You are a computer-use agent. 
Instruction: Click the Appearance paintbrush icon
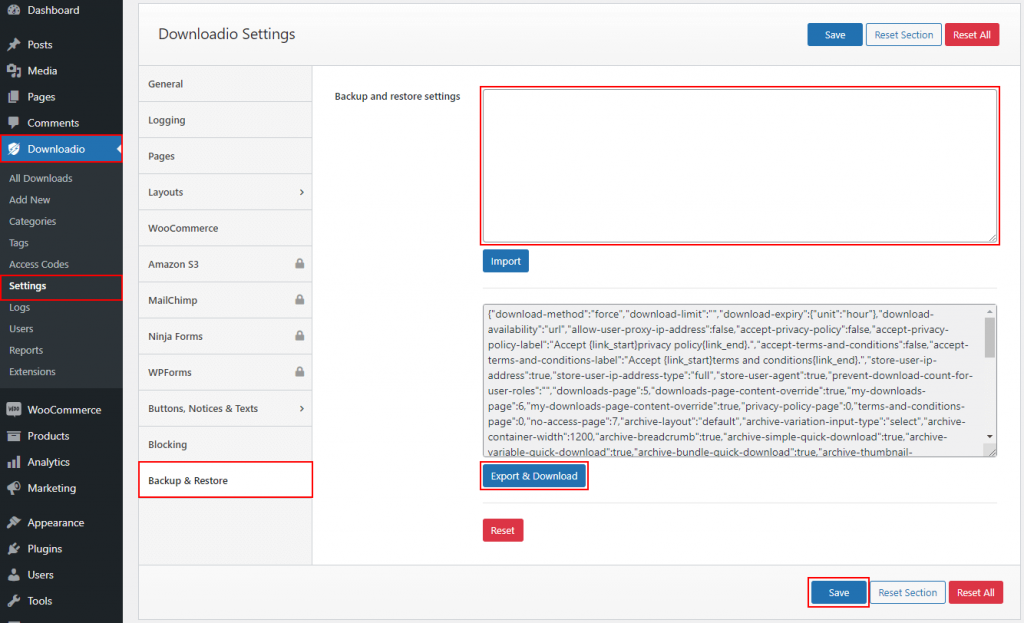(14, 522)
